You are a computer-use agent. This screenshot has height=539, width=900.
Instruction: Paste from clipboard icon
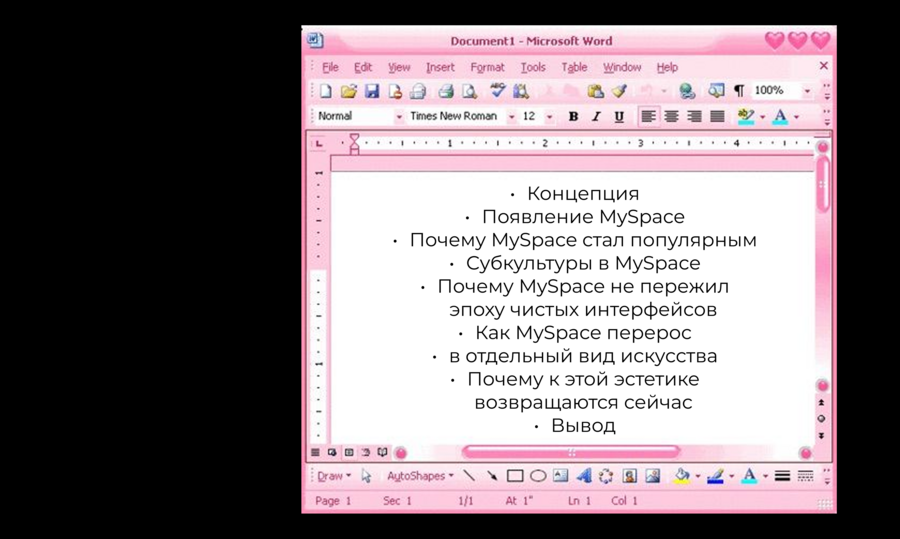click(x=596, y=91)
